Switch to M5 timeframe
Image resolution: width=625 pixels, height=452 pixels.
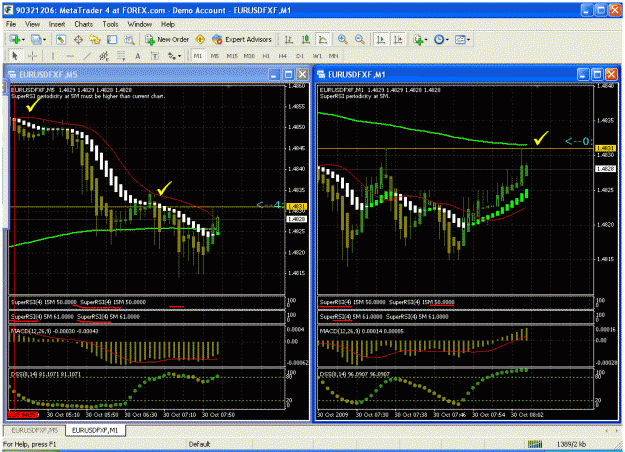(x=215, y=56)
